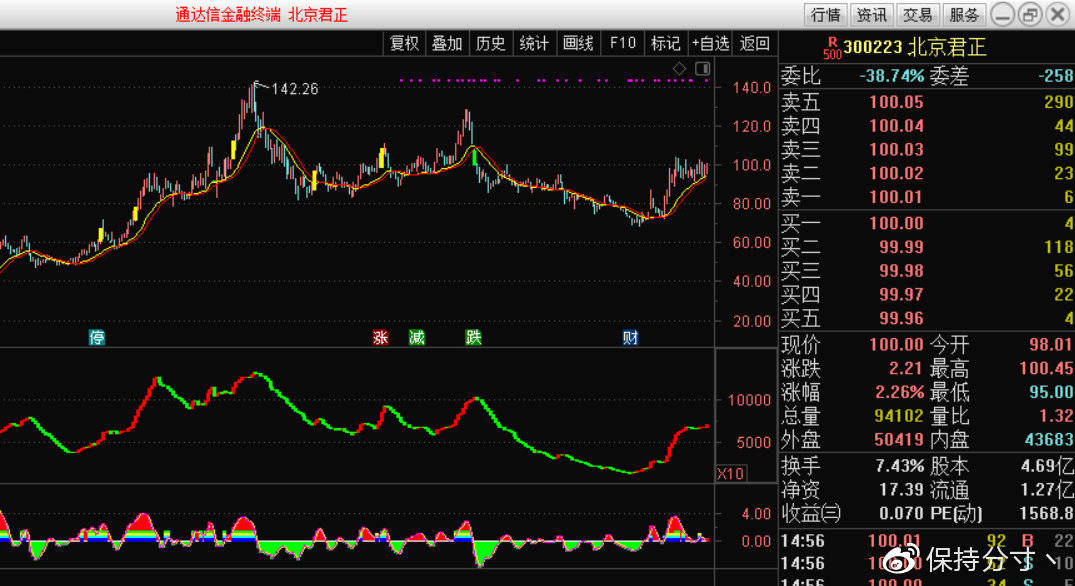Screen dimensions: 1075x586
Task: Add stock using +自选 button
Action: click(x=711, y=43)
